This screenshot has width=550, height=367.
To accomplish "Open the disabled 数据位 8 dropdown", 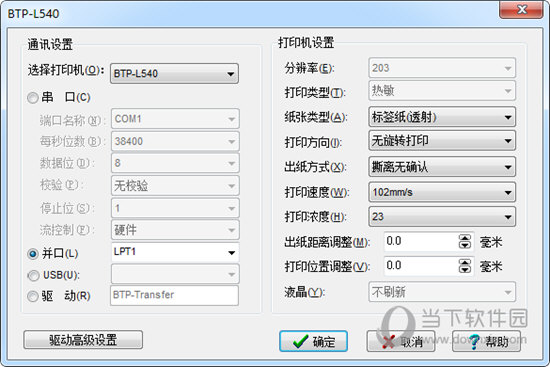I will click(x=175, y=163).
